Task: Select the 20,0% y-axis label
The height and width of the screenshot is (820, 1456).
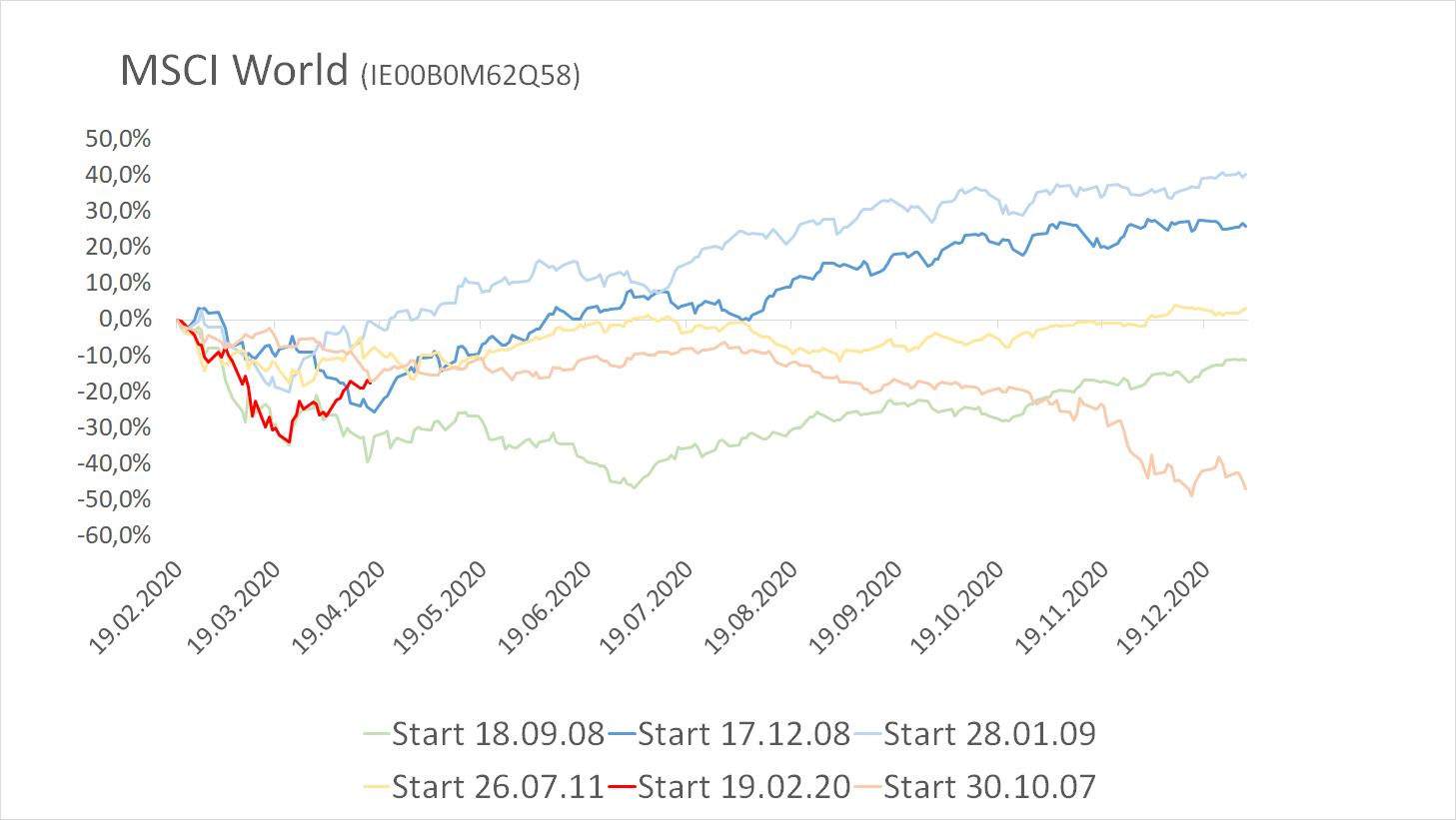Action: [x=118, y=247]
